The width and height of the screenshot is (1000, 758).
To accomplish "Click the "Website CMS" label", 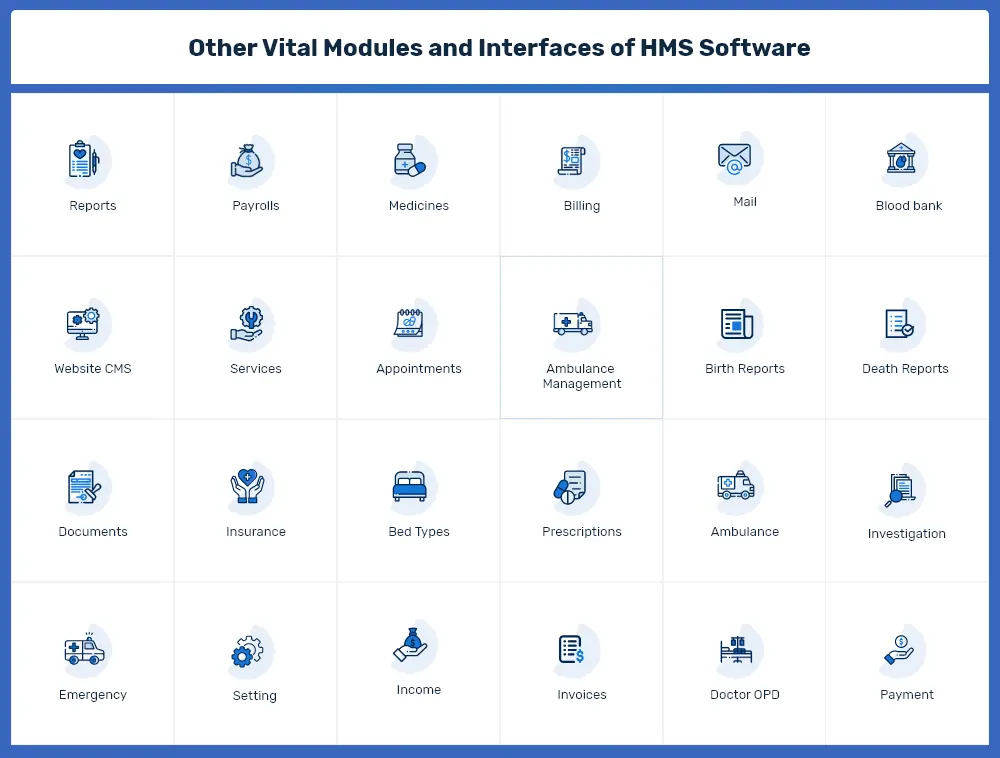I will [93, 368].
